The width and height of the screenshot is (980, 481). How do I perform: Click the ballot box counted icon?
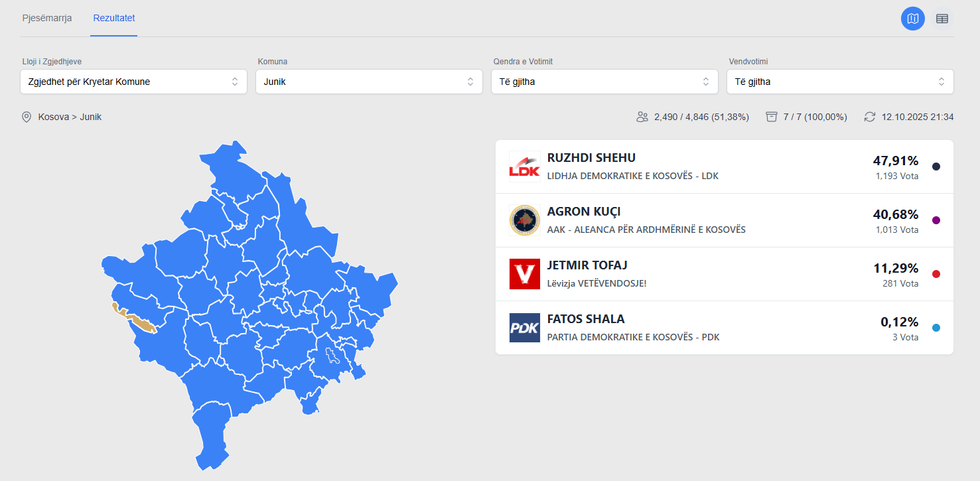tap(770, 117)
